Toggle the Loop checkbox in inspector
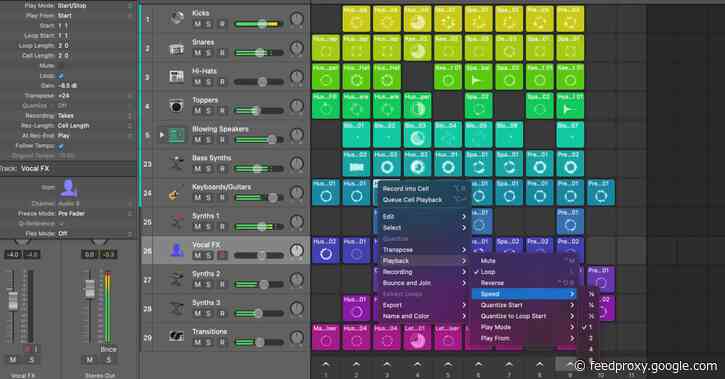 (x=61, y=76)
